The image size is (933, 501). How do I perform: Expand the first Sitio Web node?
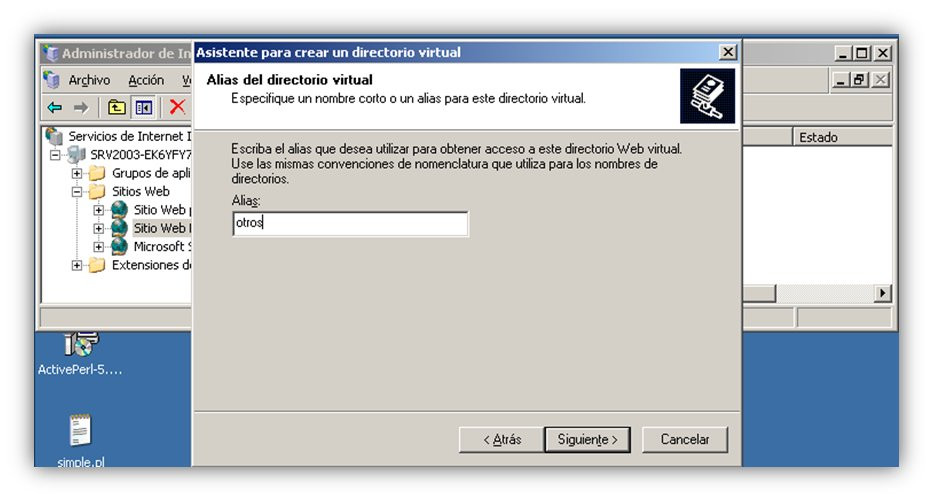(99, 210)
